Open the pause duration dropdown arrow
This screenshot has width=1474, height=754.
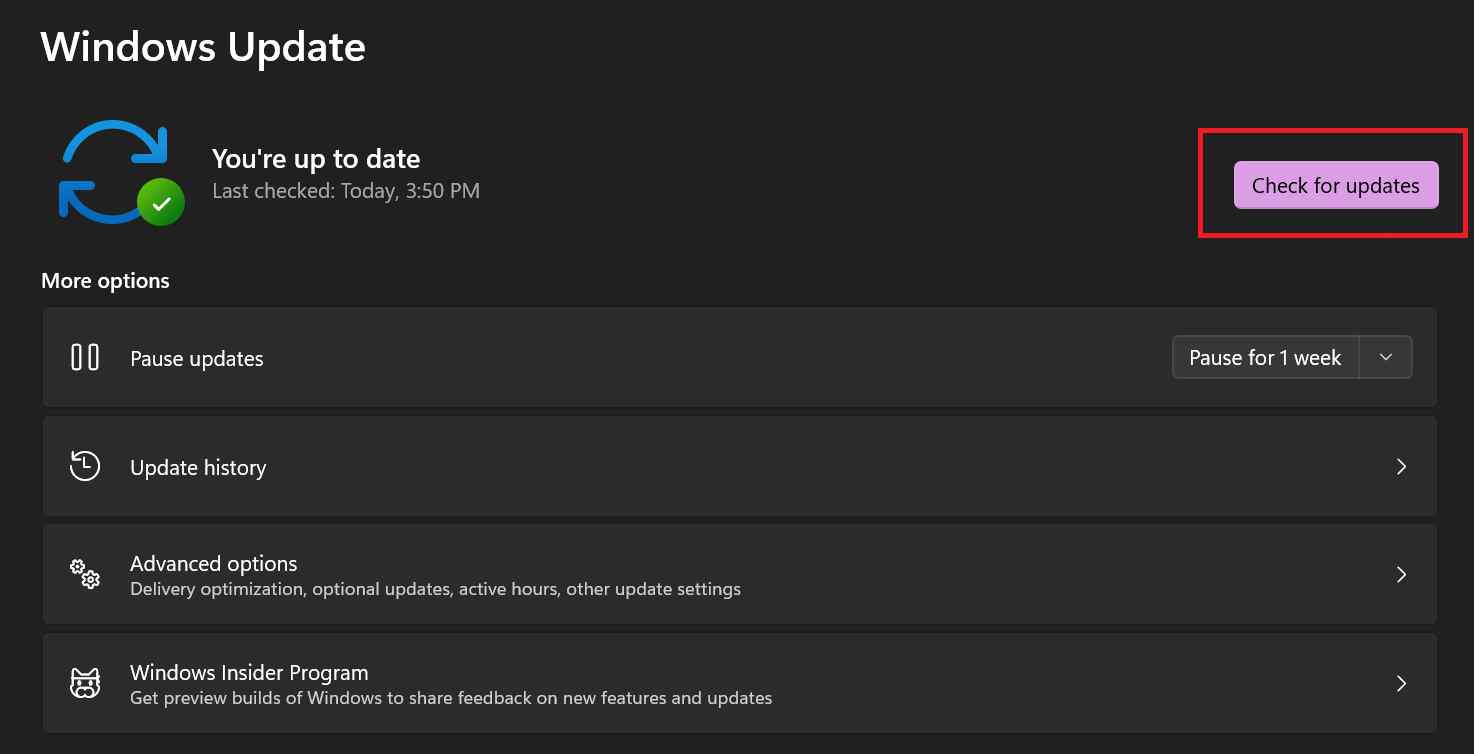(1386, 358)
